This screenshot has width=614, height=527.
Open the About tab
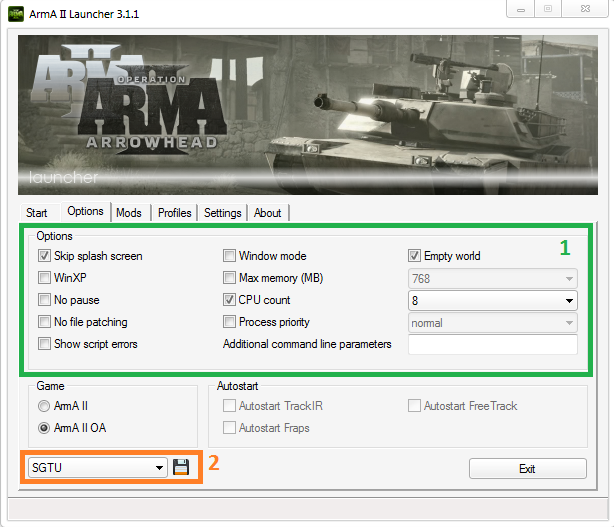[x=267, y=213]
